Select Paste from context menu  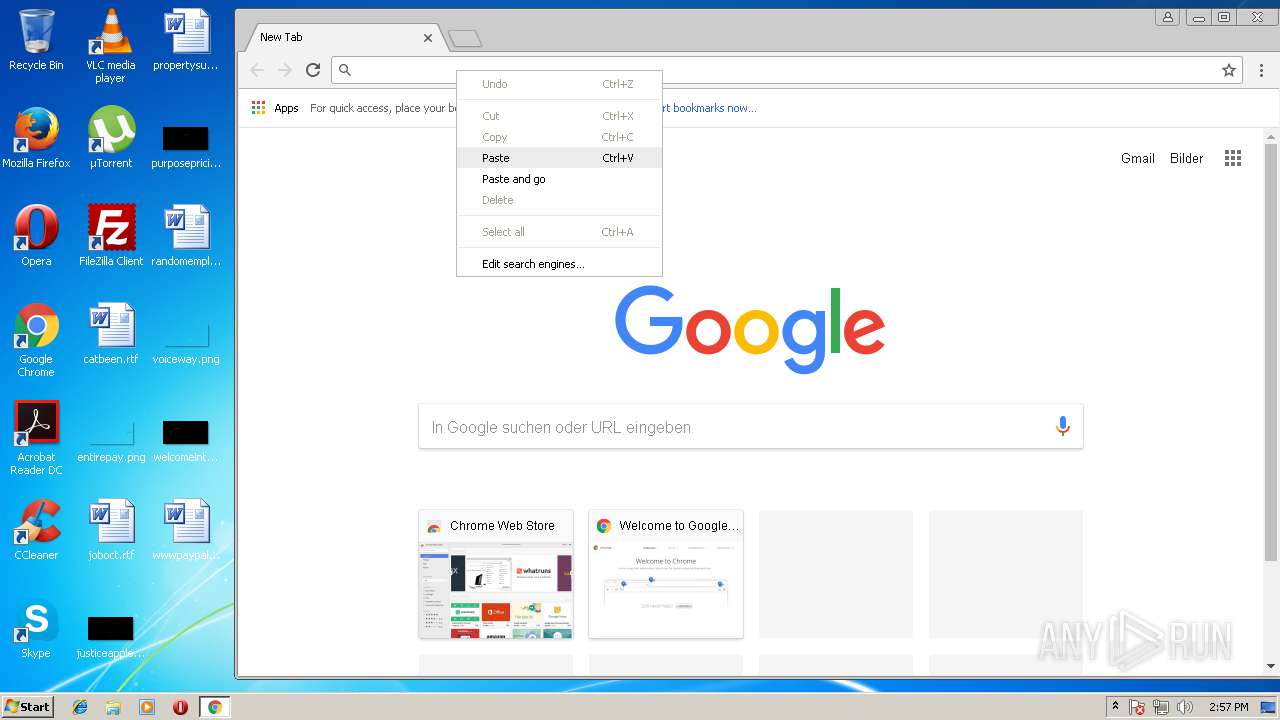(559, 158)
